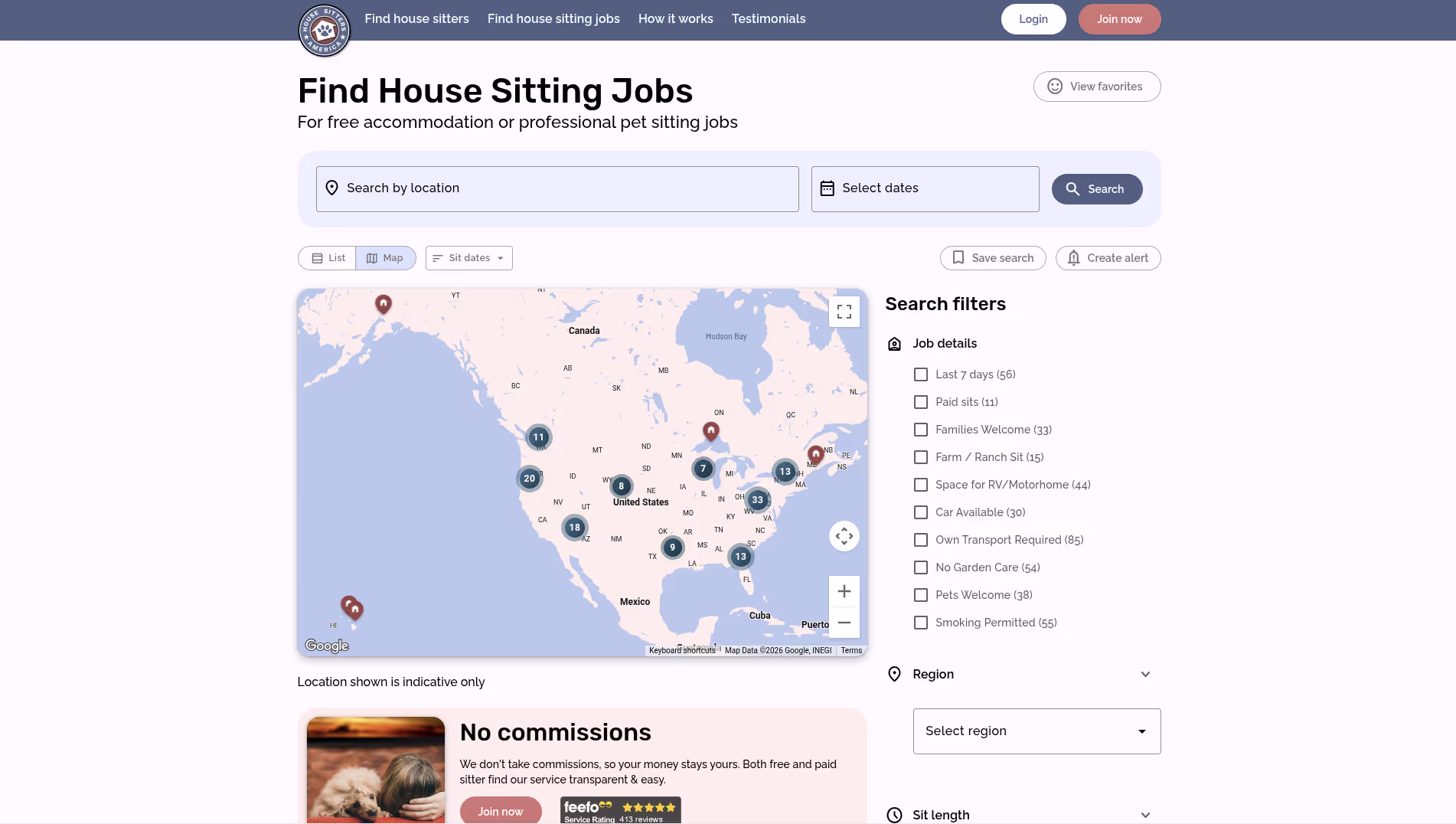Open the Sit dates sort dropdown

(x=468, y=258)
